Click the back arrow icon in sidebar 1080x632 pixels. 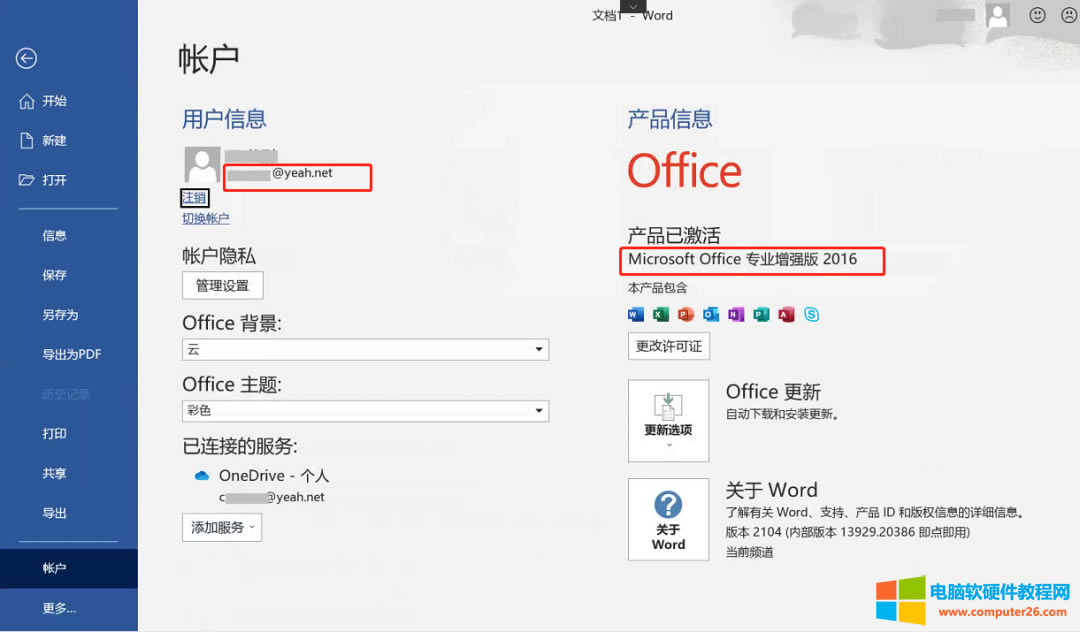26,59
